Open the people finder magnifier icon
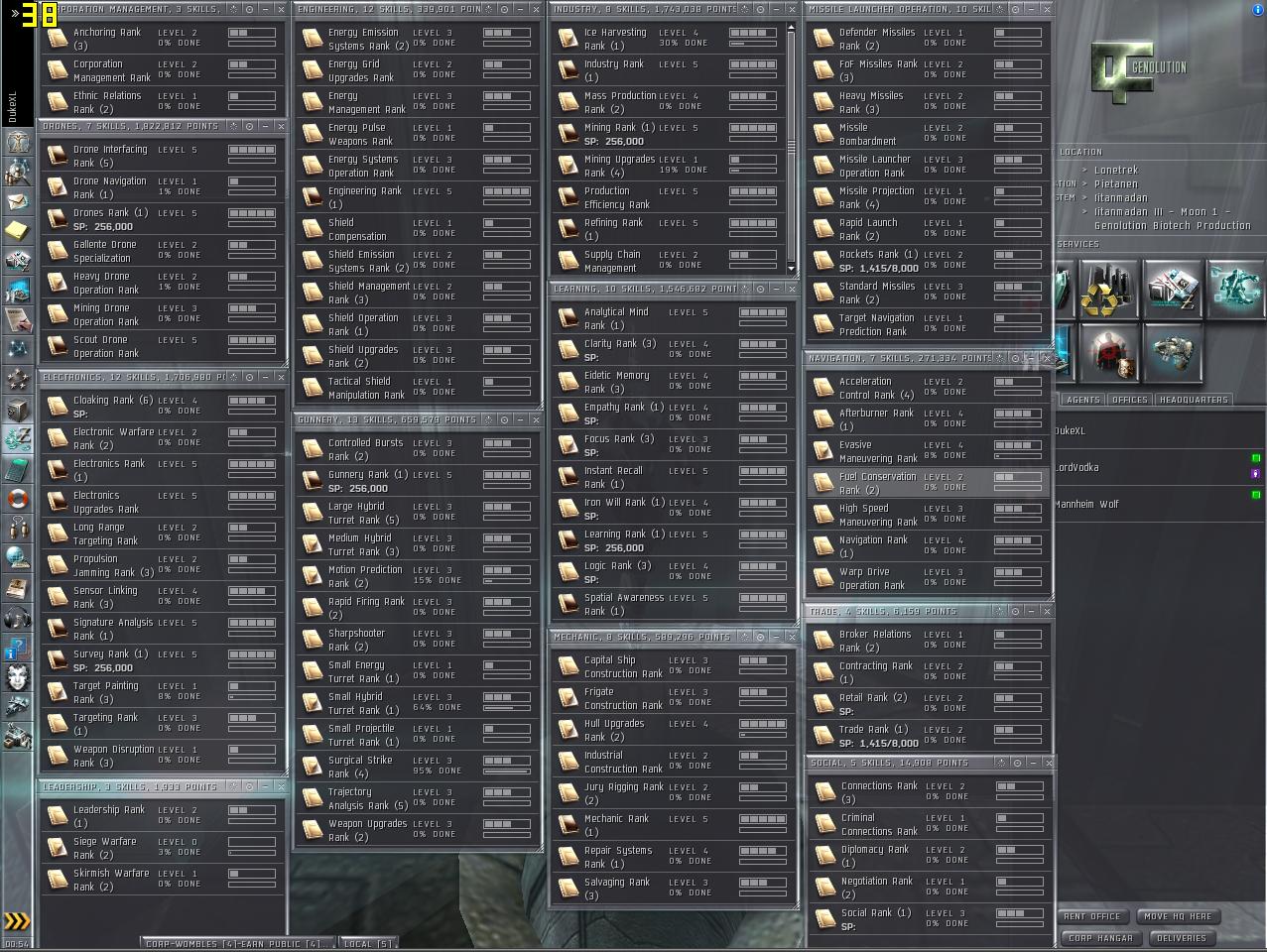The height and width of the screenshot is (952, 1267). click(x=18, y=173)
